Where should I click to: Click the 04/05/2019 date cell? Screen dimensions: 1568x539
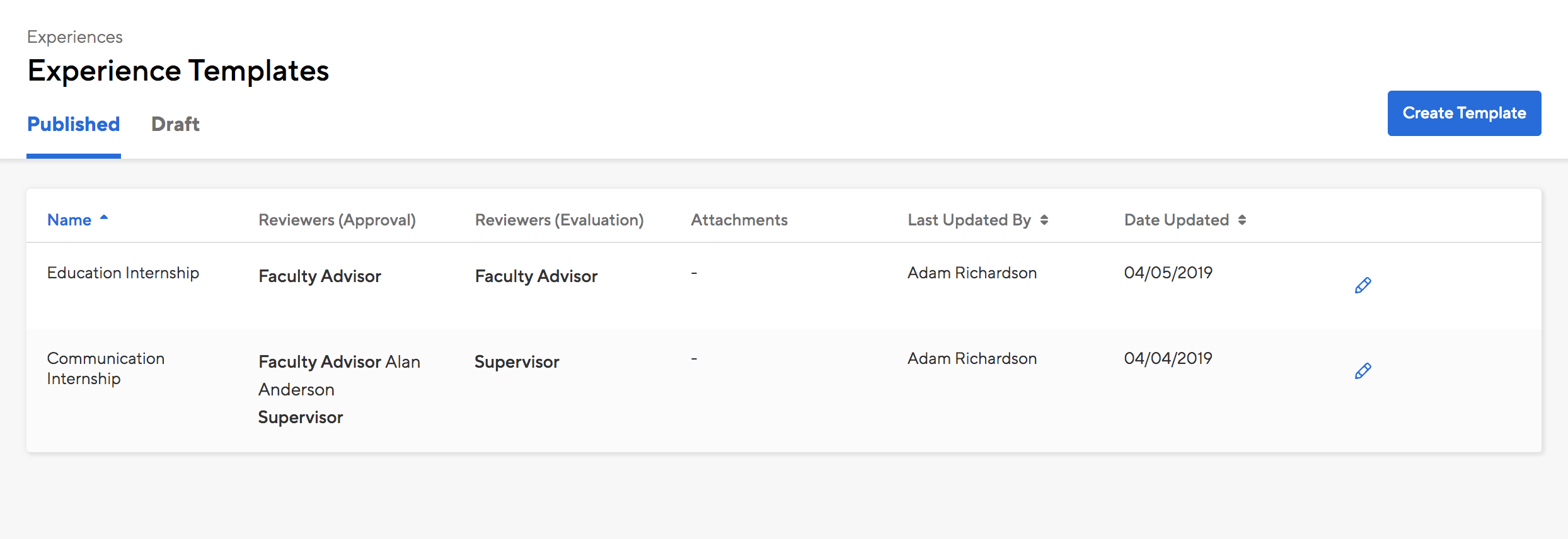tap(1168, 273)
